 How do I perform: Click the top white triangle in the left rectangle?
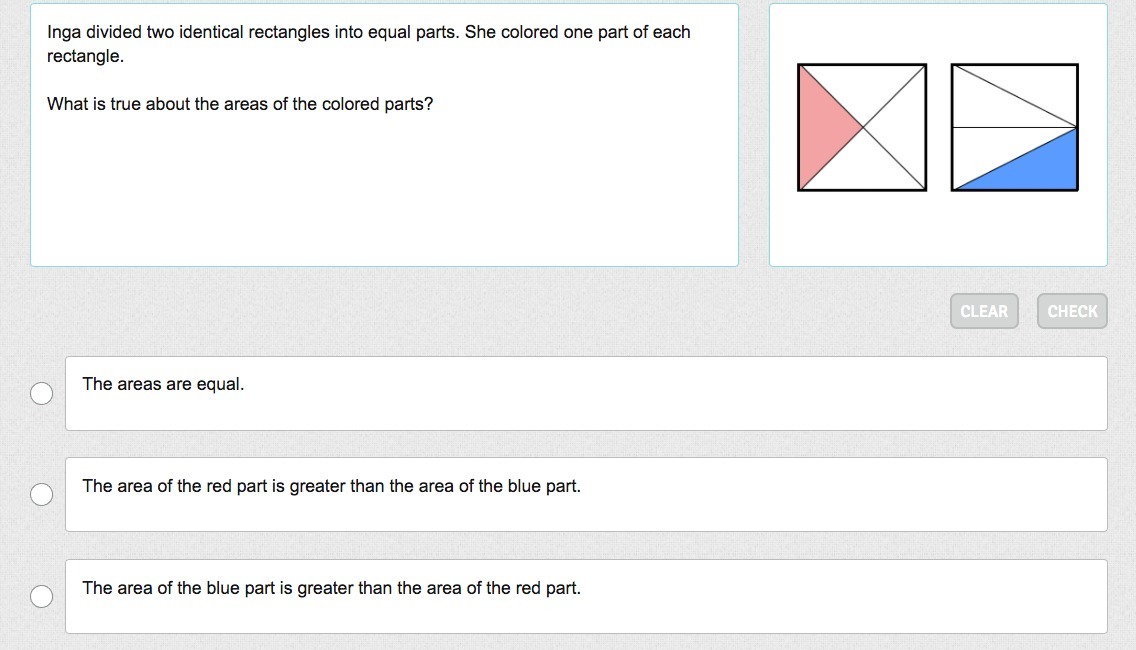[862, 86]
